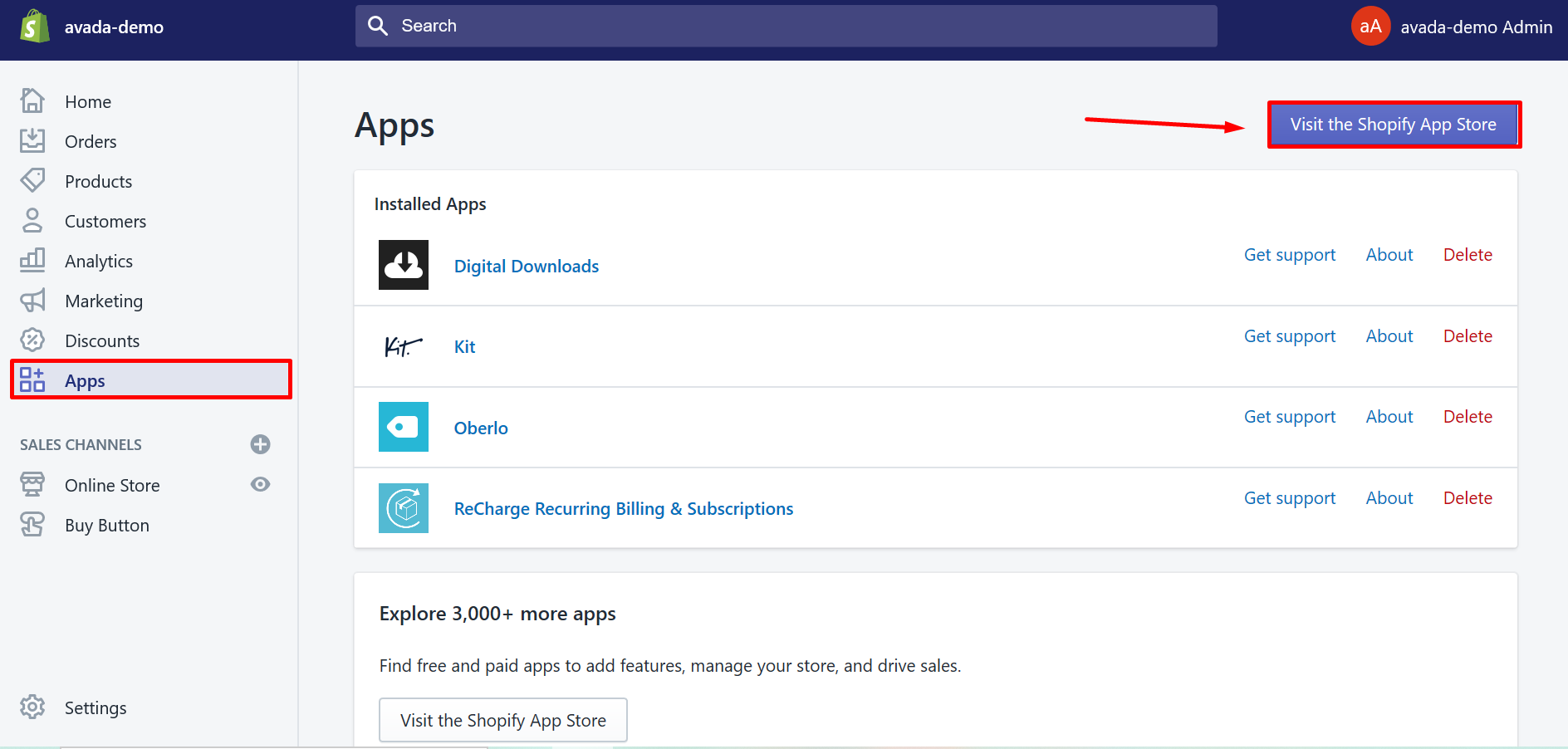The height and width of the screenshot is (749, 1568).
Task: Click the Customers person icon
Action: tap(32, 220)
